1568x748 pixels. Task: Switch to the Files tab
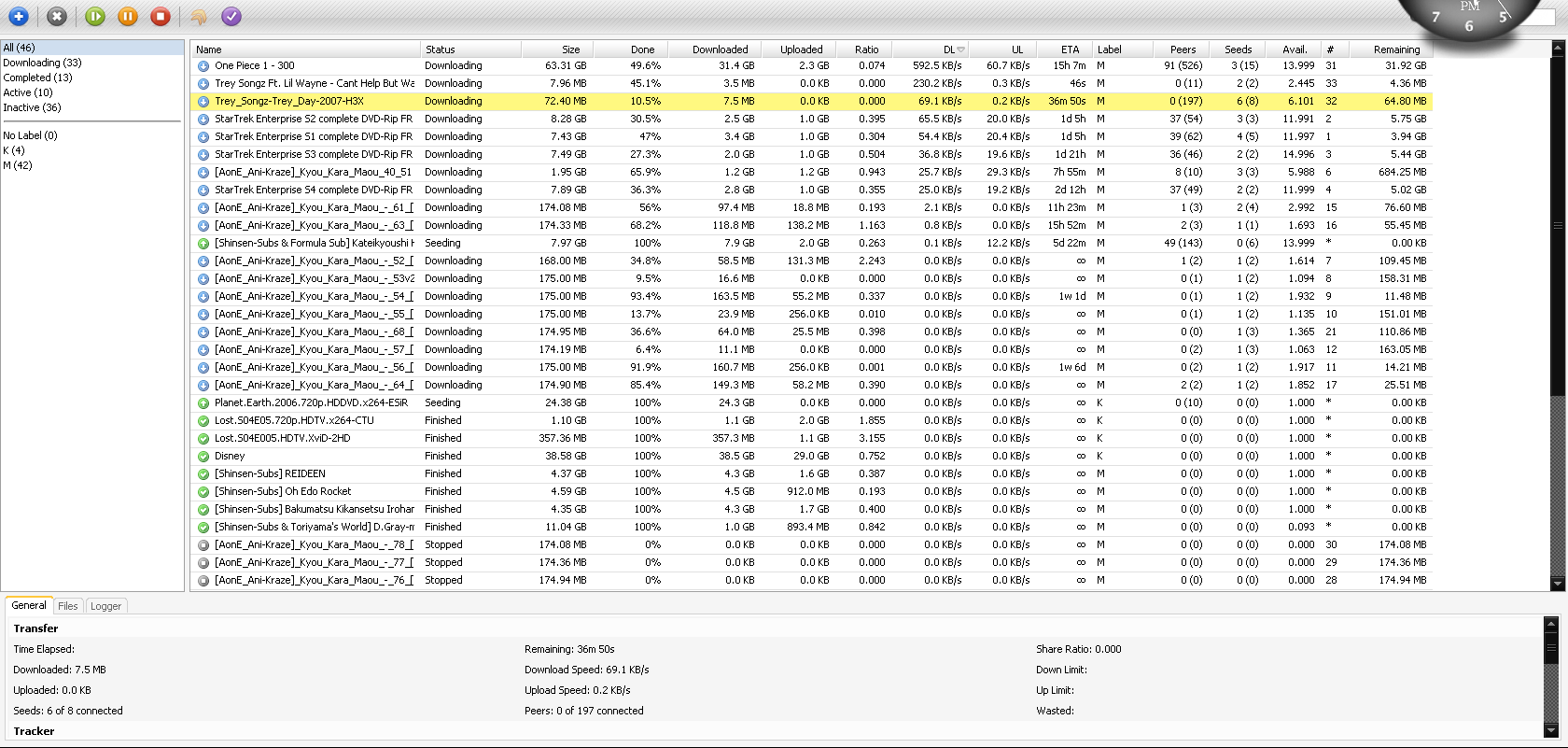[68, 606]
